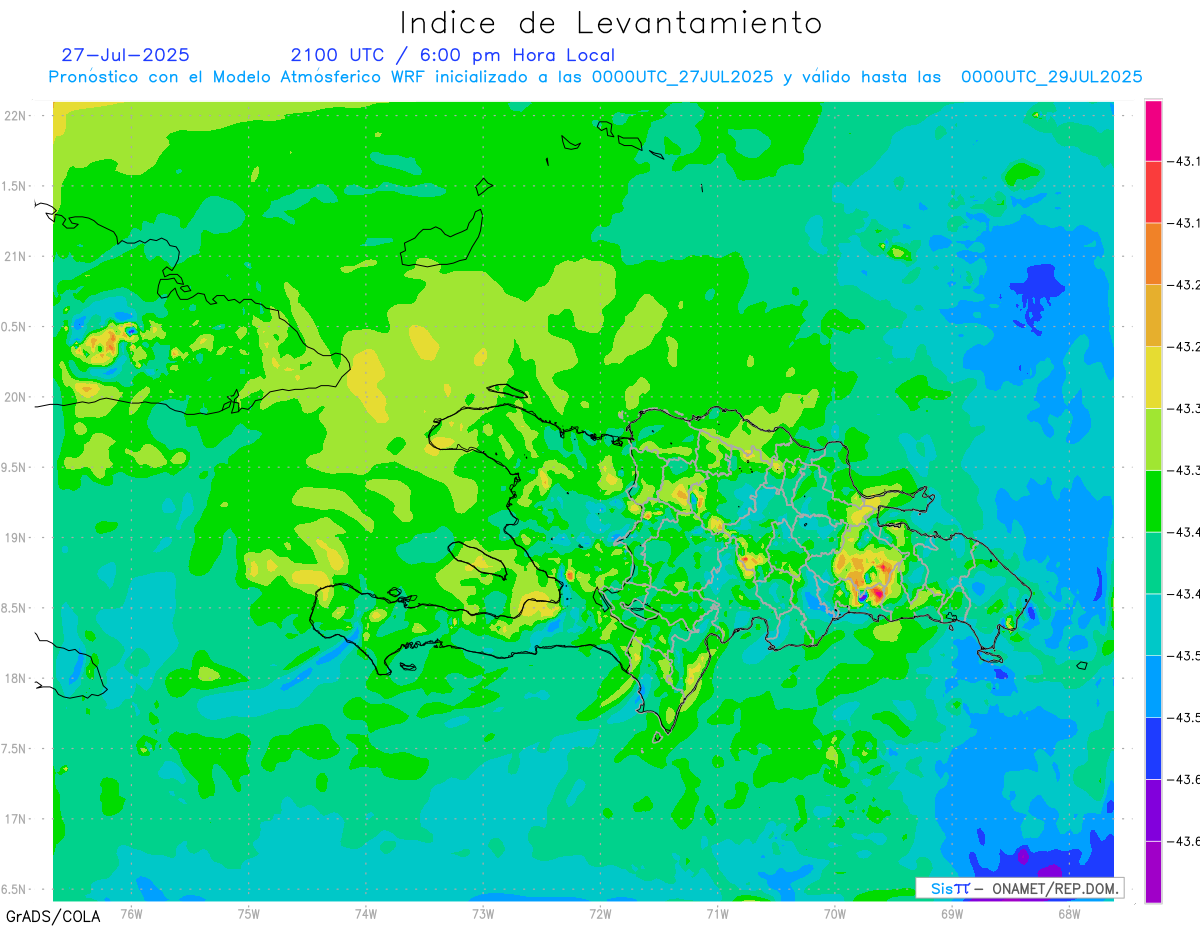Click the orange legend color swatch
Image resolution: width=1200 pixels, height=927 pixels.
(x=1153, y=254)
